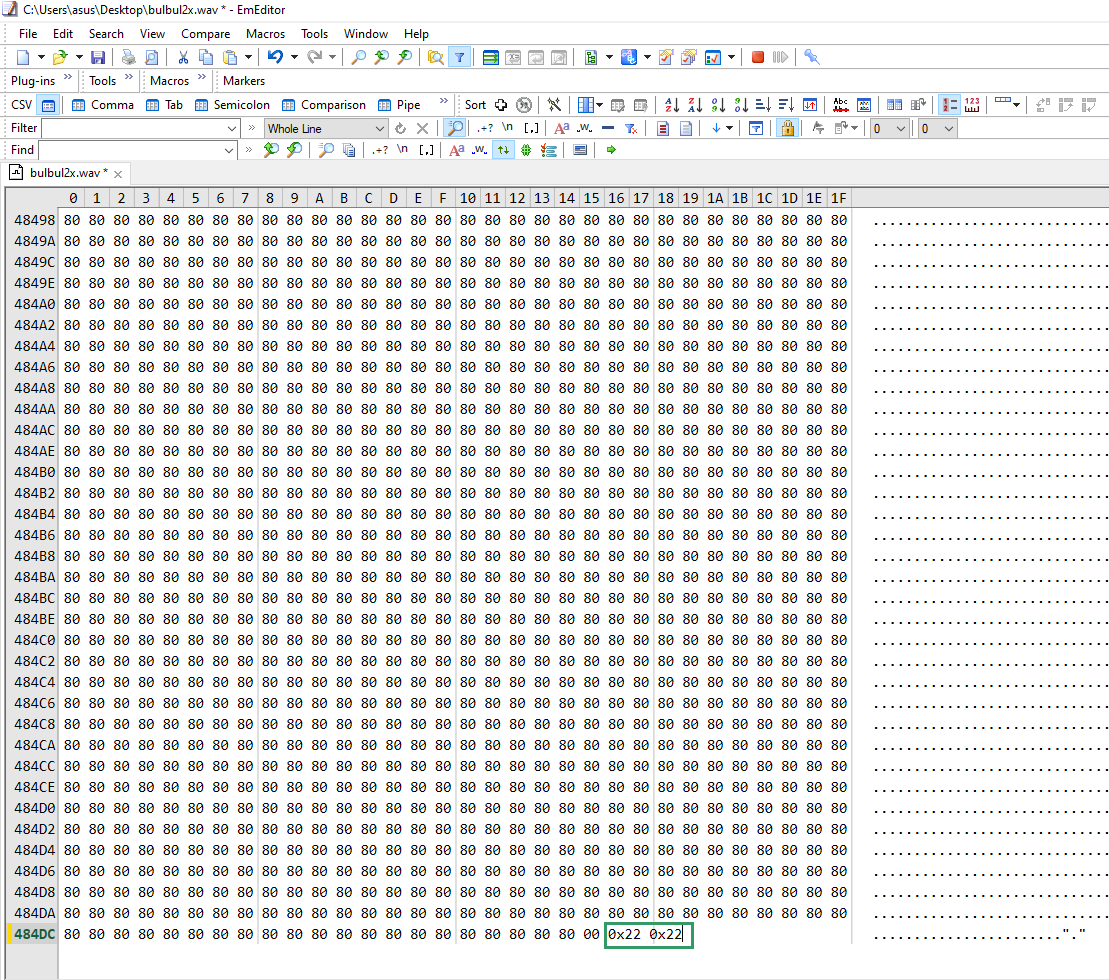The image size is (1109, 980).
Task: Click the Undo arrow icon
Action: tap(275, 57)
